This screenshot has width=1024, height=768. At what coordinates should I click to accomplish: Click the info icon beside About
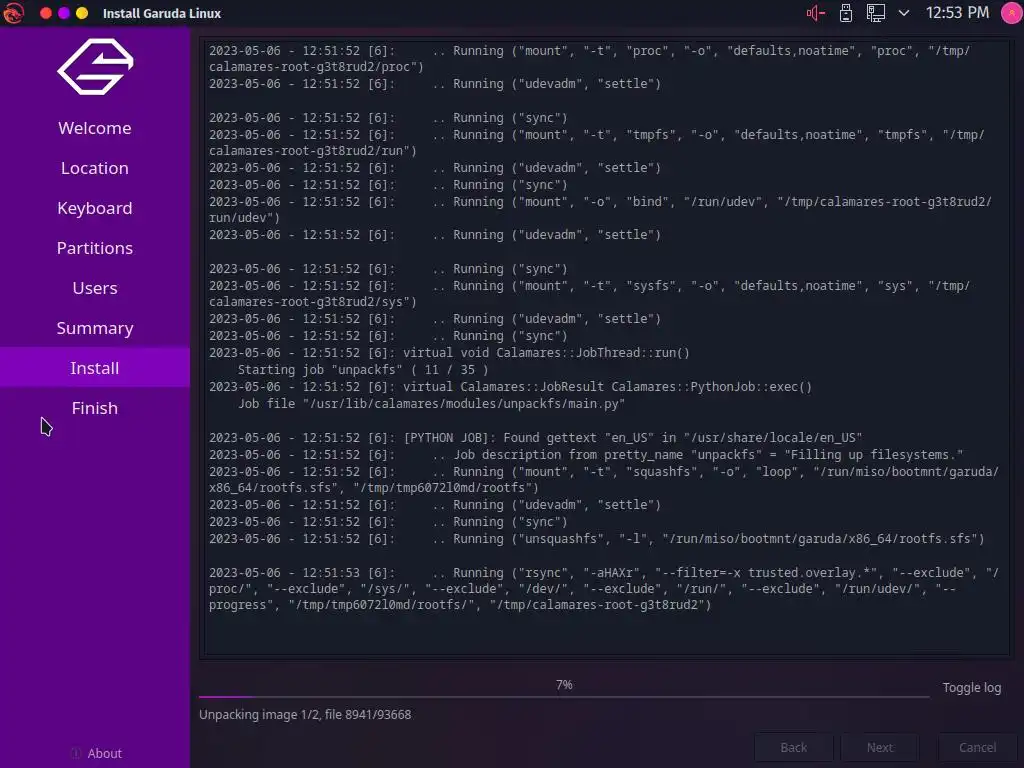click(76, 753)
